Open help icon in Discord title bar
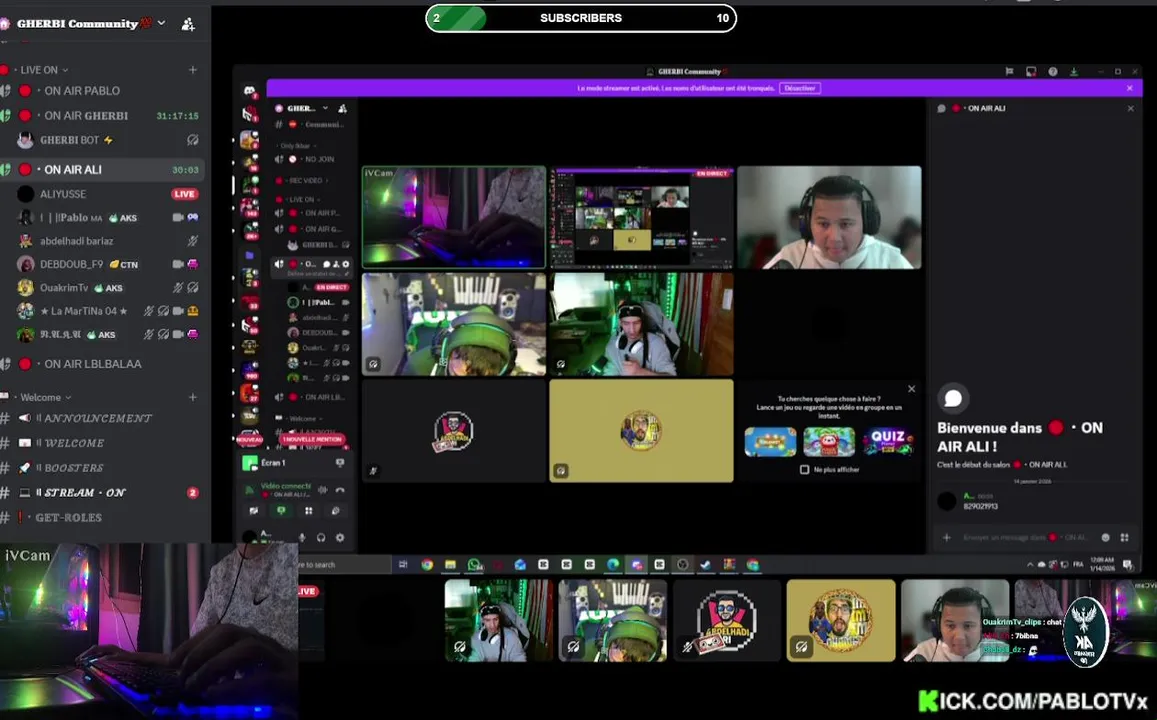Viewport: 1157px width, 720px height. (1053, 72)
